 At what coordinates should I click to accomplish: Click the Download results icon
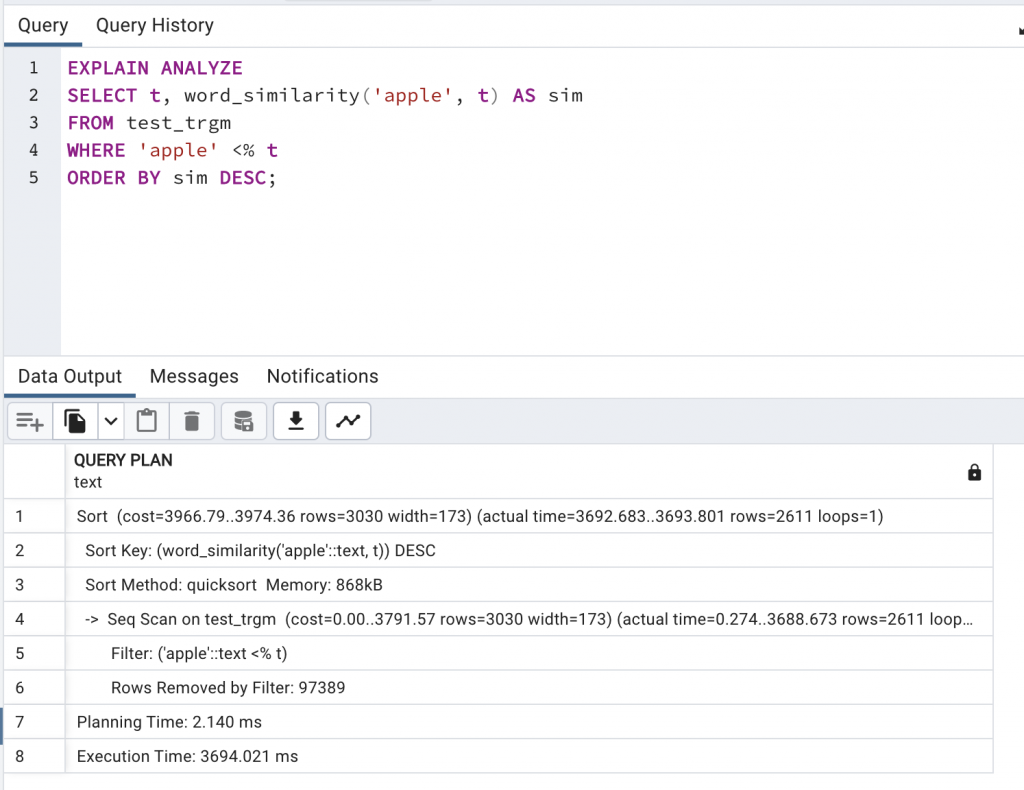click(x=296, y=422)
